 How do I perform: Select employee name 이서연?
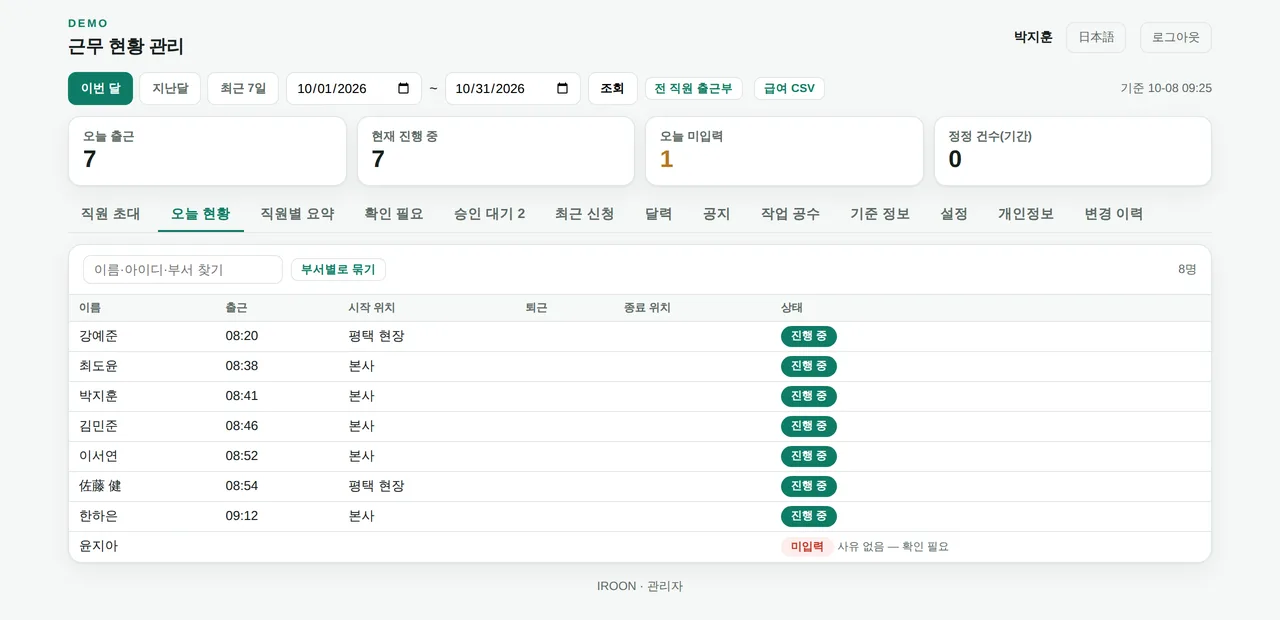(x=99, y=456)
